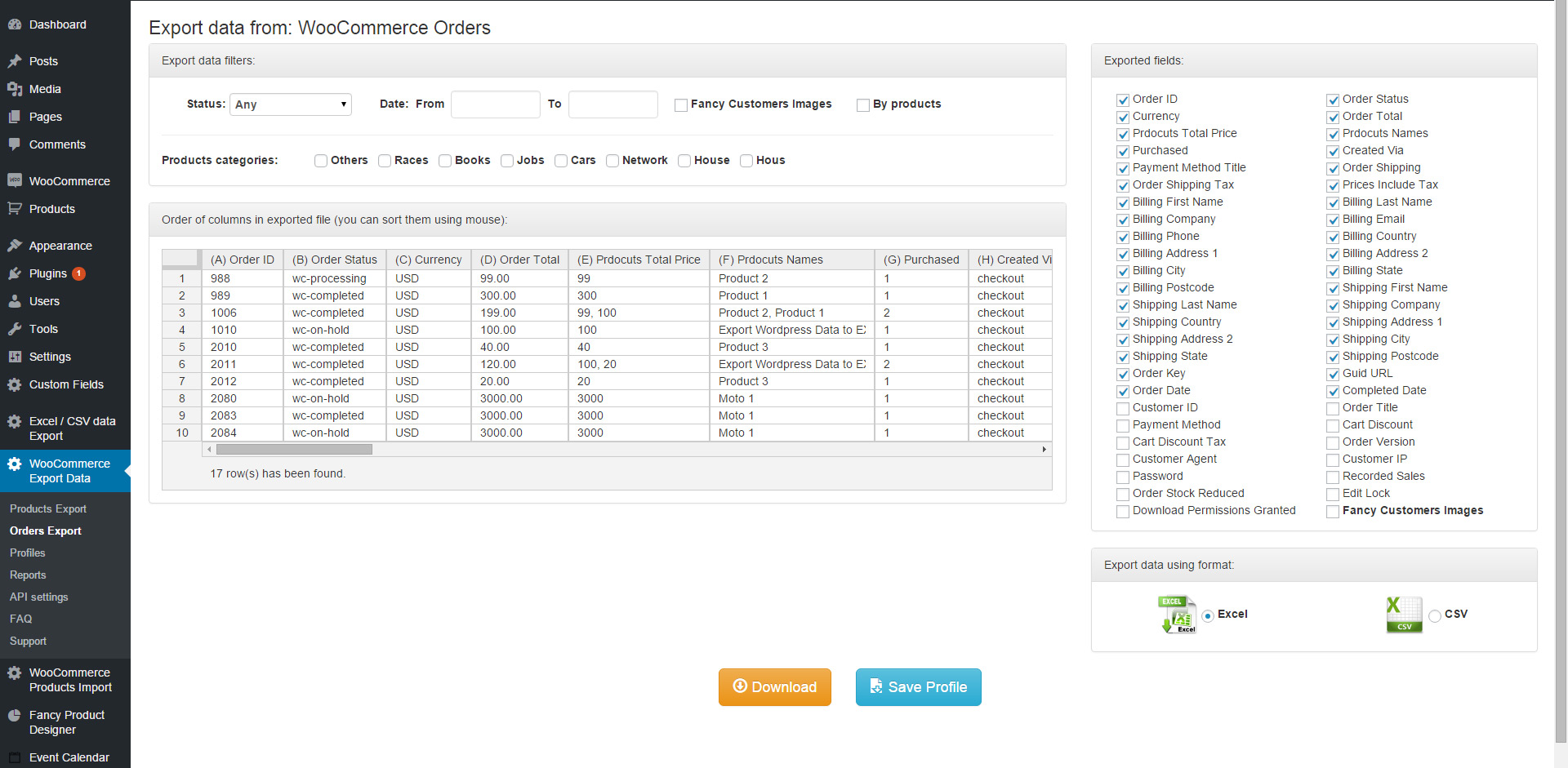The image size is (1568, 768).
Task: Click the Products cart icon
Action: point(15,208)
